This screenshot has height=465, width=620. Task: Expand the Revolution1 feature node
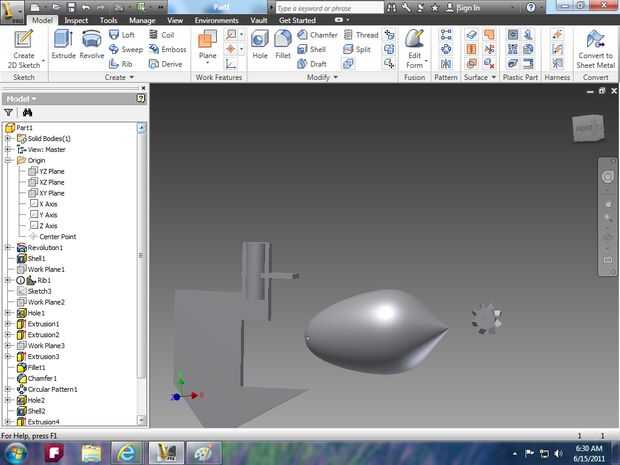pos(8,248)
